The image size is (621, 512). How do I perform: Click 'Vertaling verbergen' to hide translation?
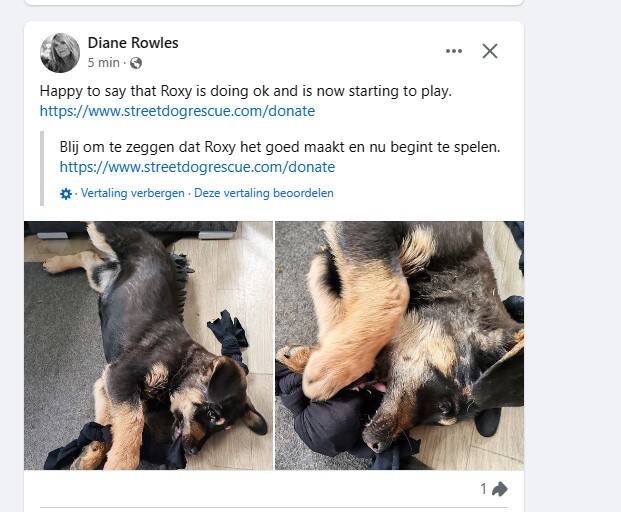coord(132,193)
